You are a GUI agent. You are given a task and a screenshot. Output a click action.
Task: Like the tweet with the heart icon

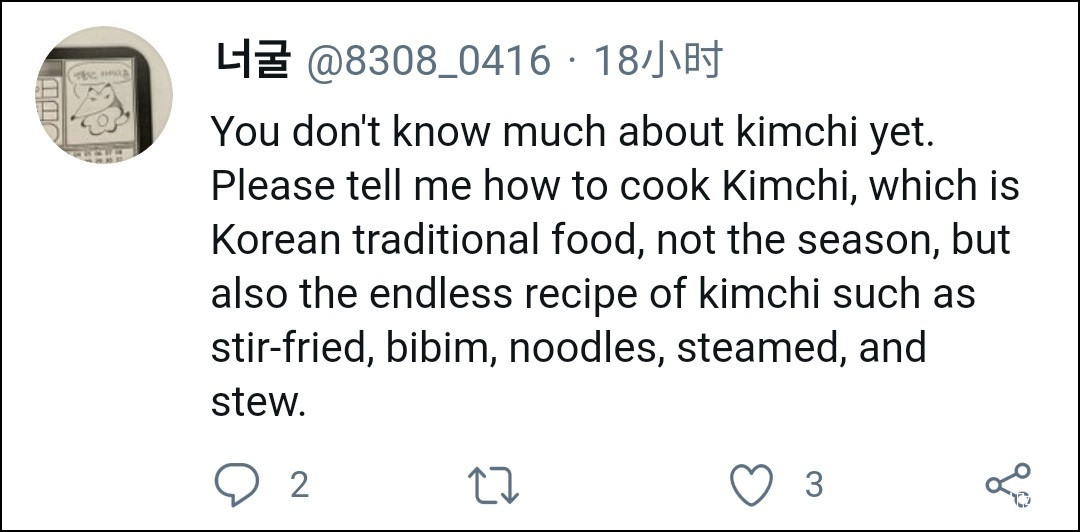751,485
